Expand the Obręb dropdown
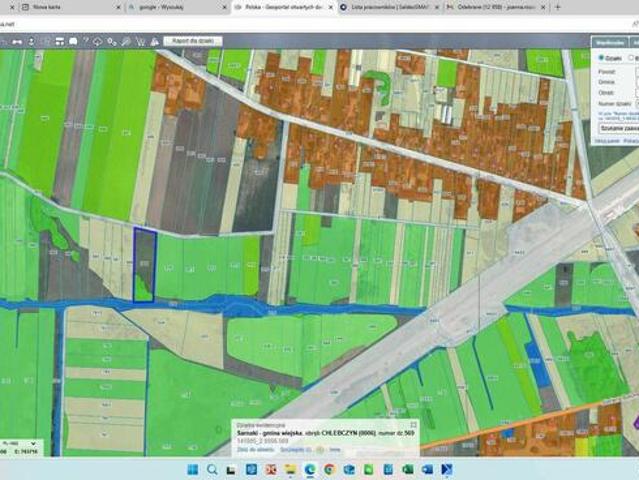This screenshot has height=480, width=639. click(x=636, y=92)
